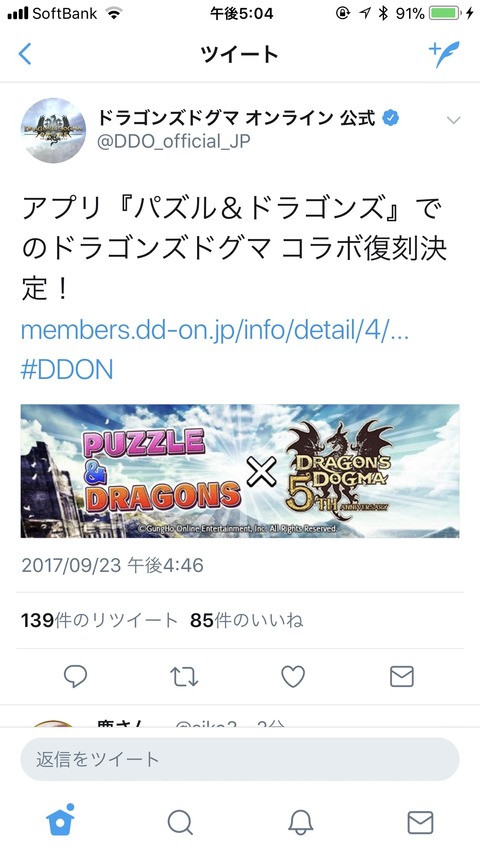This screenshot has width=480, height=854.
Task: Switch to the Search tab
Action: click(180, 822)
